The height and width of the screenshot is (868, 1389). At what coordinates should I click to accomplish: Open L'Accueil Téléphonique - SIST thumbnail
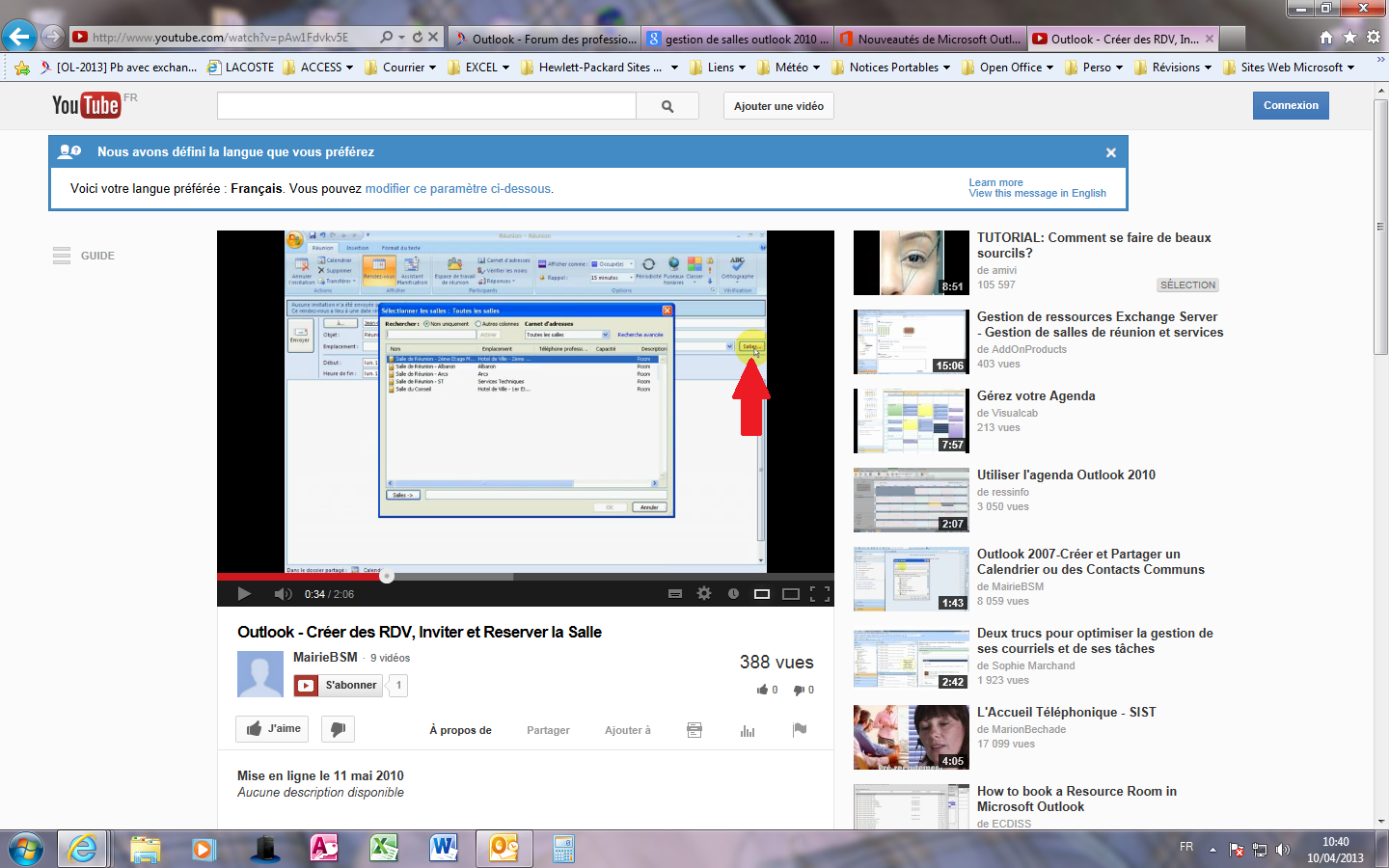coord(912,737)
